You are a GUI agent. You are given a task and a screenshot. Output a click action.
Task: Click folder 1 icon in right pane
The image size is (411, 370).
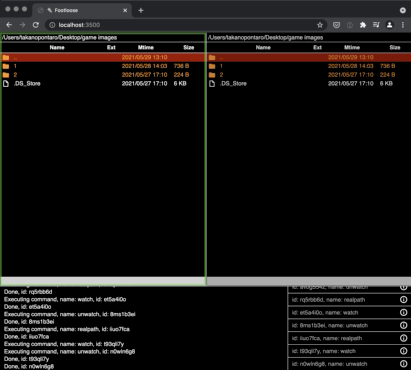(212, 66)
